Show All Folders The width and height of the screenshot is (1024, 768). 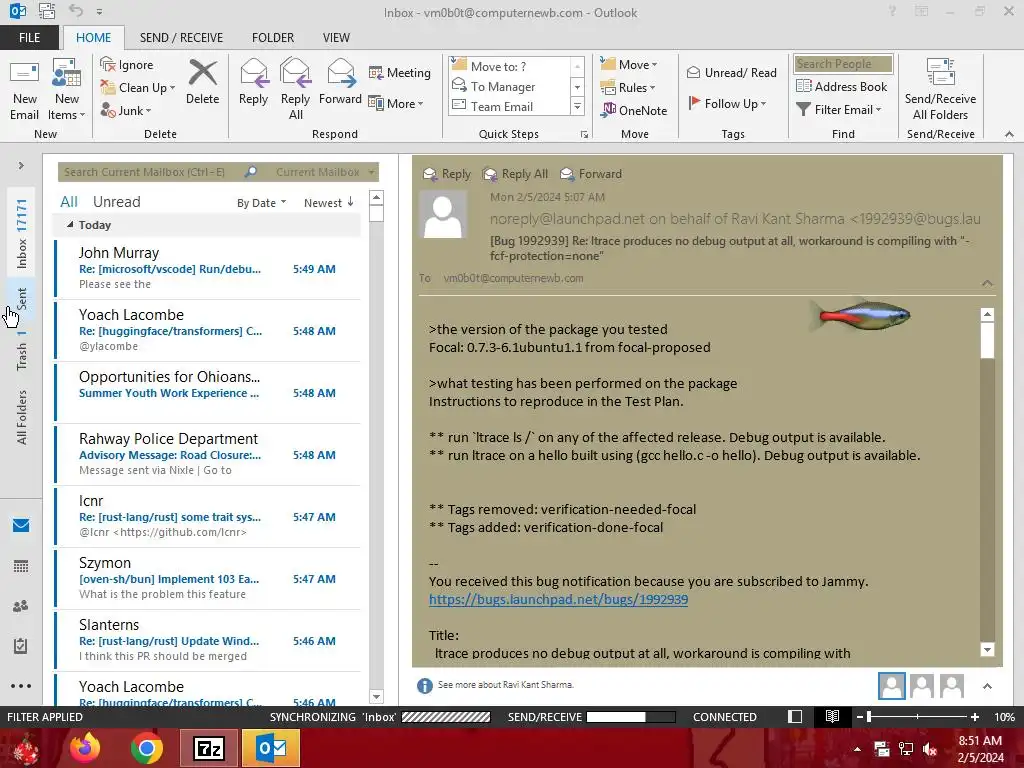coord(22,417)
